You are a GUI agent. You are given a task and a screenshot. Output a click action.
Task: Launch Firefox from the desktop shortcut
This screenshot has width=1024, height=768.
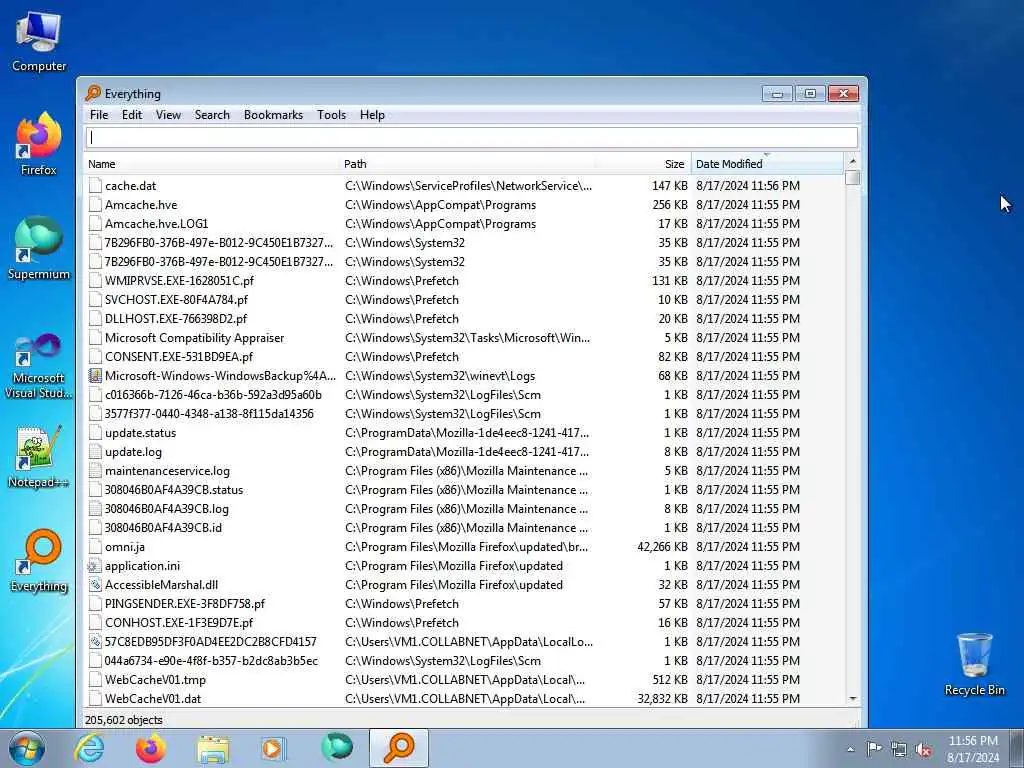coord(39,144)
